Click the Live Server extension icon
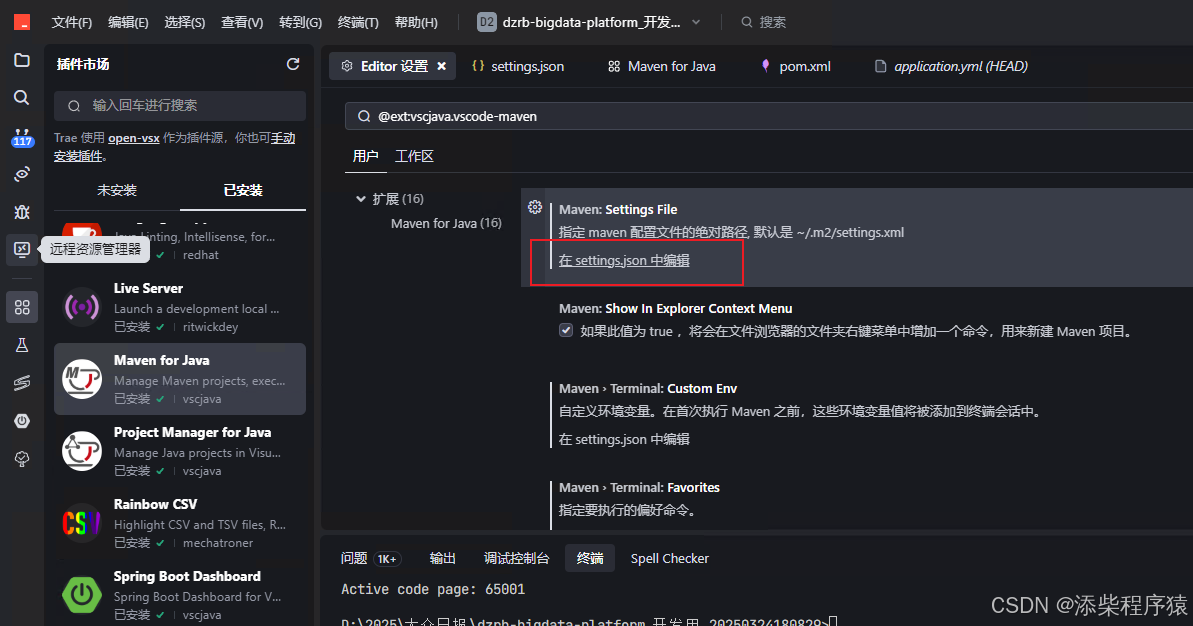The height and width of the screenshot is (626, 1193). [x=81, y=307]
